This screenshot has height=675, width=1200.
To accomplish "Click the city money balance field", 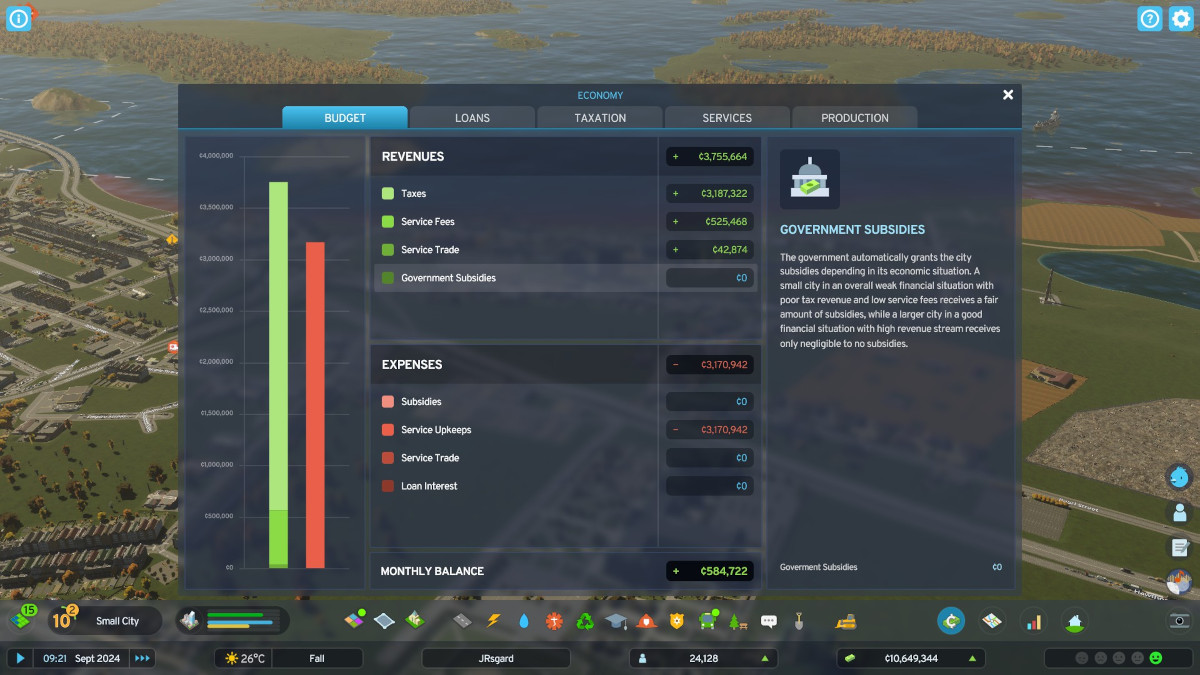I will (910, 658).
